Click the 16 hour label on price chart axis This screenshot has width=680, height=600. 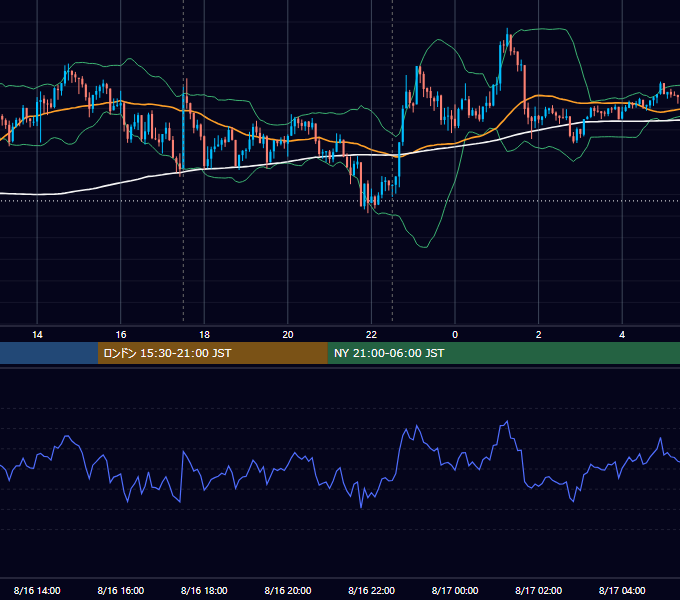click(x=121, y=335)
